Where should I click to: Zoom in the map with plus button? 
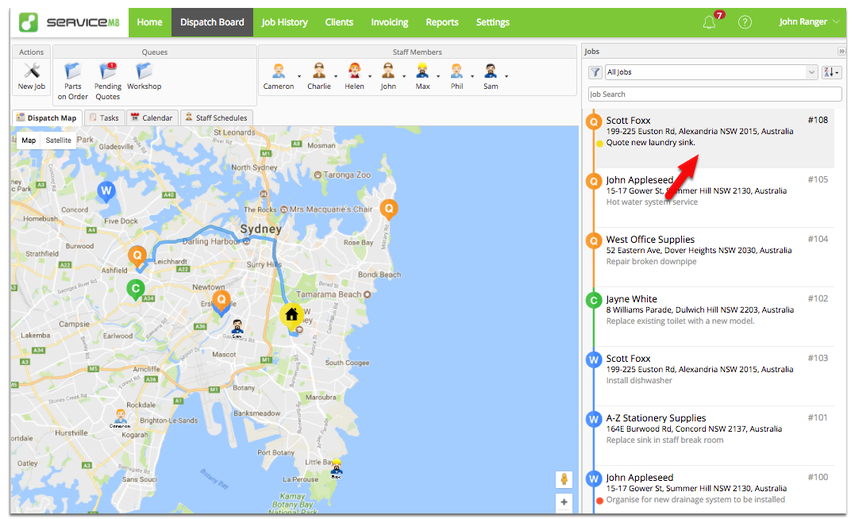click(564, 502)
